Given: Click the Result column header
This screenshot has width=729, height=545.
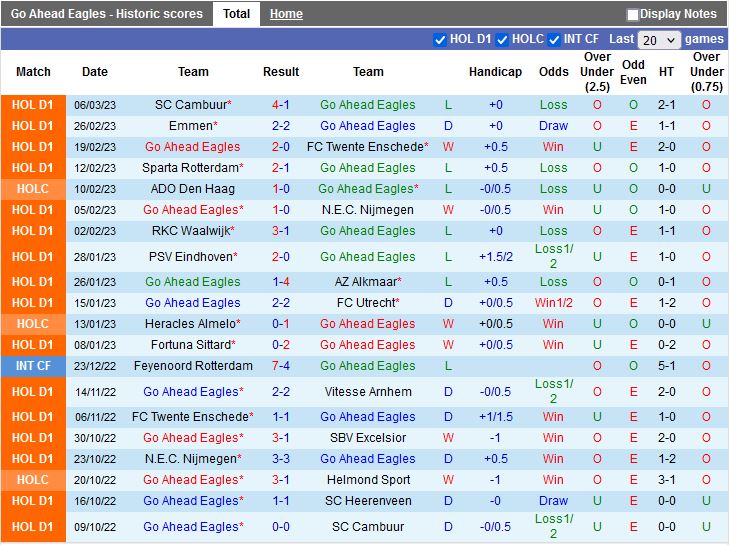Looking at the screenshot, I should coord(281,72).
